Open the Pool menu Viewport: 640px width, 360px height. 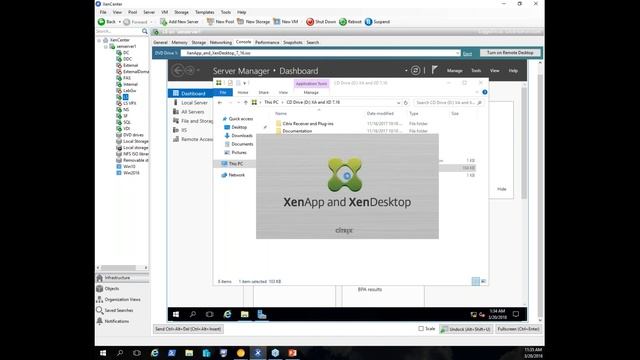pos(133,12)
